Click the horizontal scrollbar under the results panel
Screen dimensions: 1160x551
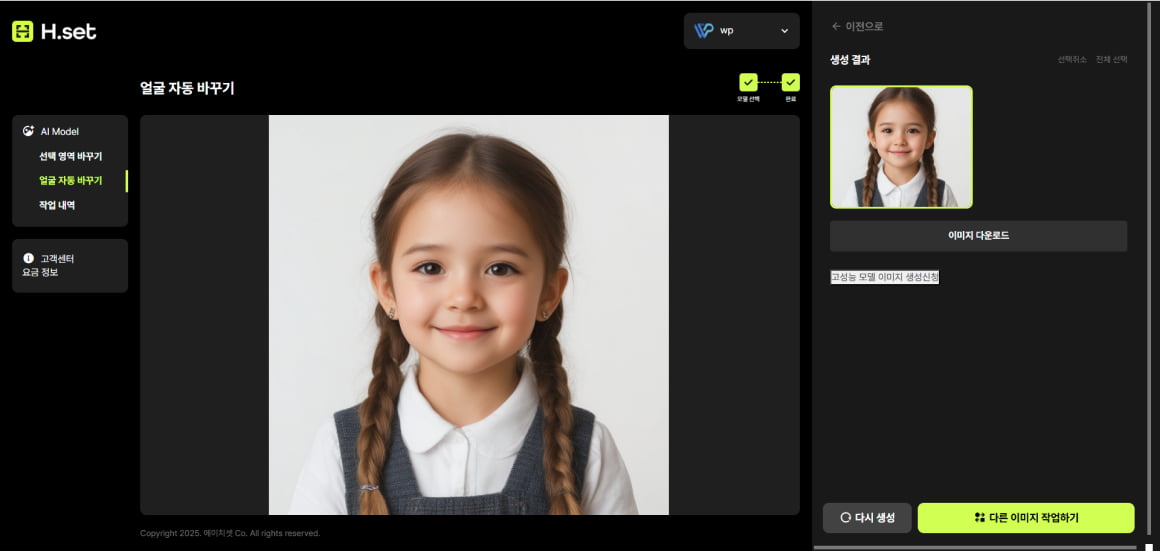975,547
